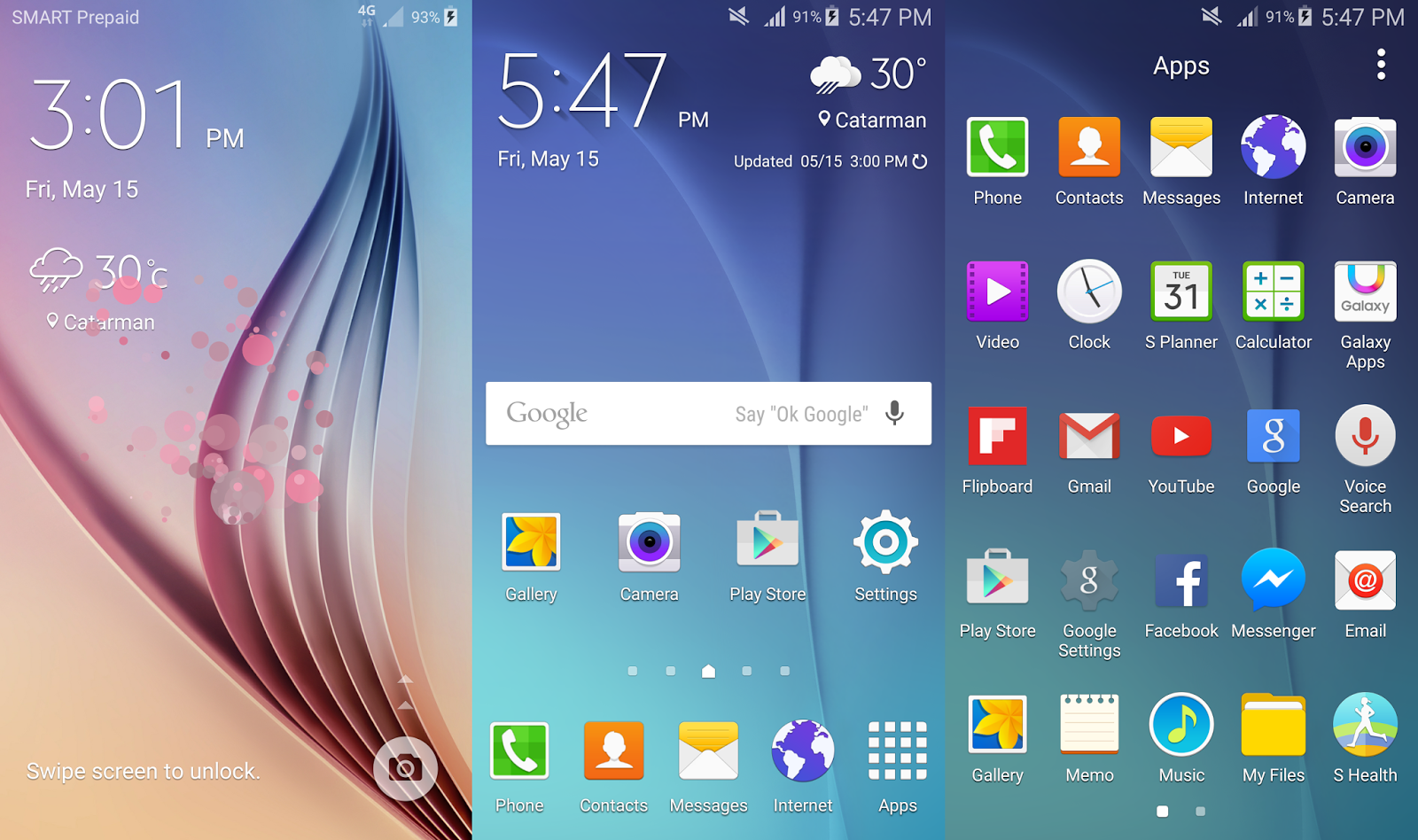
Task: Open the Google Settings app
Action: click(1089, 604)
